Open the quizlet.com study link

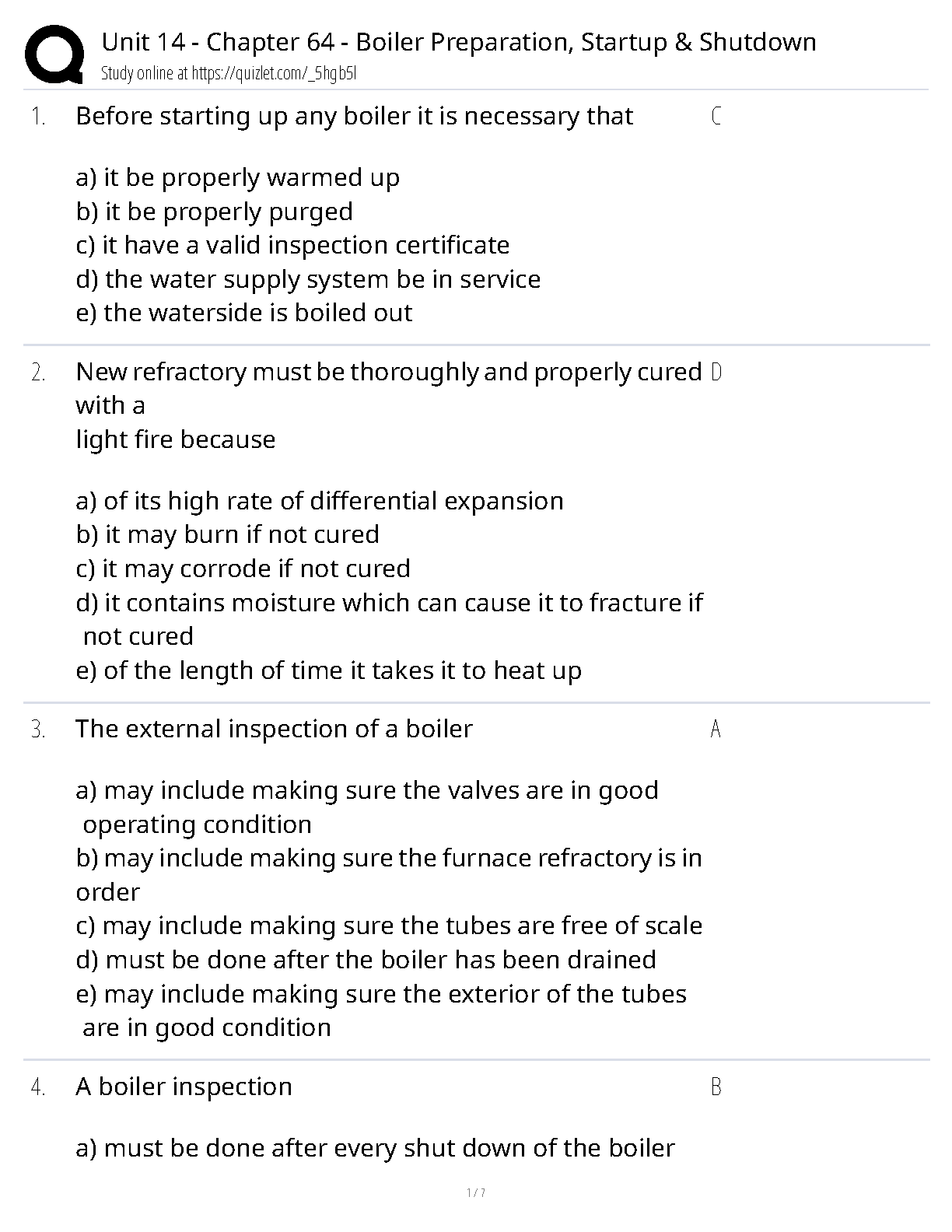pyautogui.click(x=229, y=74)
